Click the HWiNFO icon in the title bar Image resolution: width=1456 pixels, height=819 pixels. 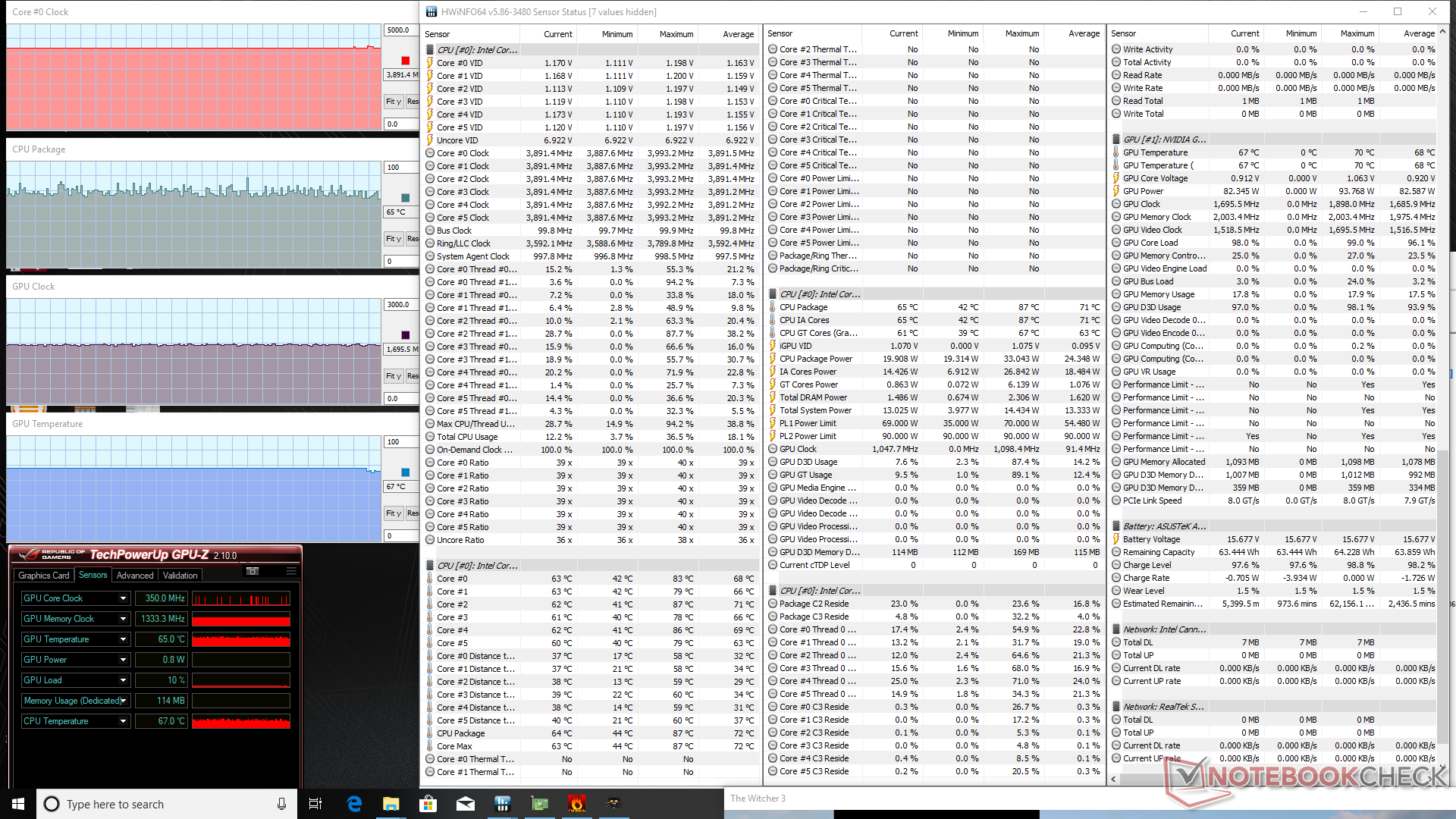click(431, 11)
